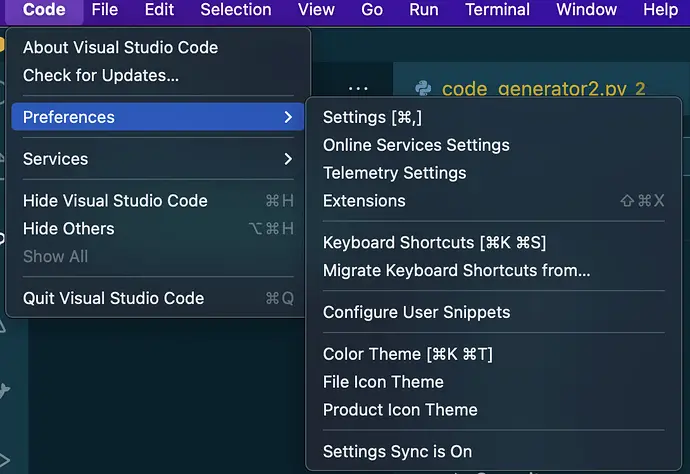This screenshot has height=474, width=690.
Task: Choose Hide Others
Action: point(158,228)
